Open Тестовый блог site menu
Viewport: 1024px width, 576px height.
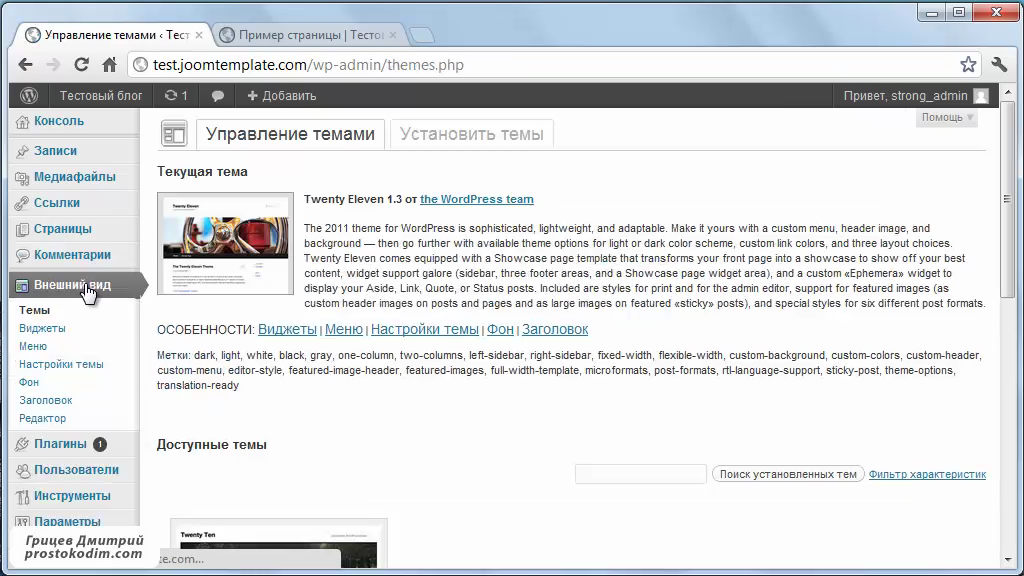(101, 95)
